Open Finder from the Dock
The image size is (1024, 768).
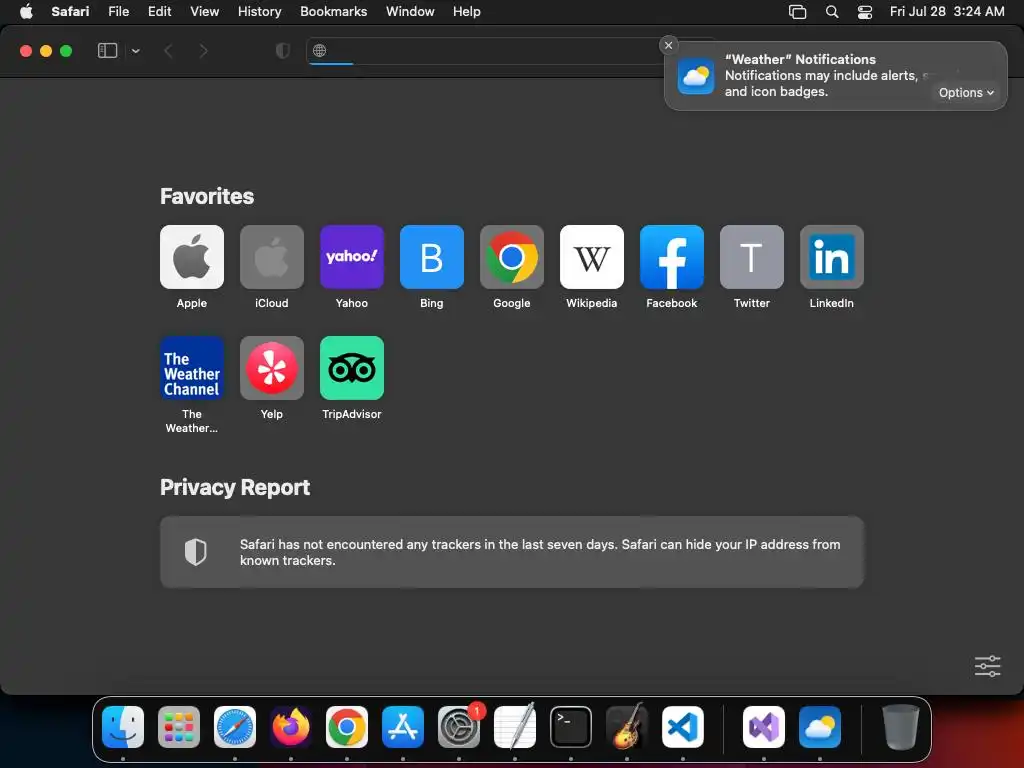[x=123, y=727]
